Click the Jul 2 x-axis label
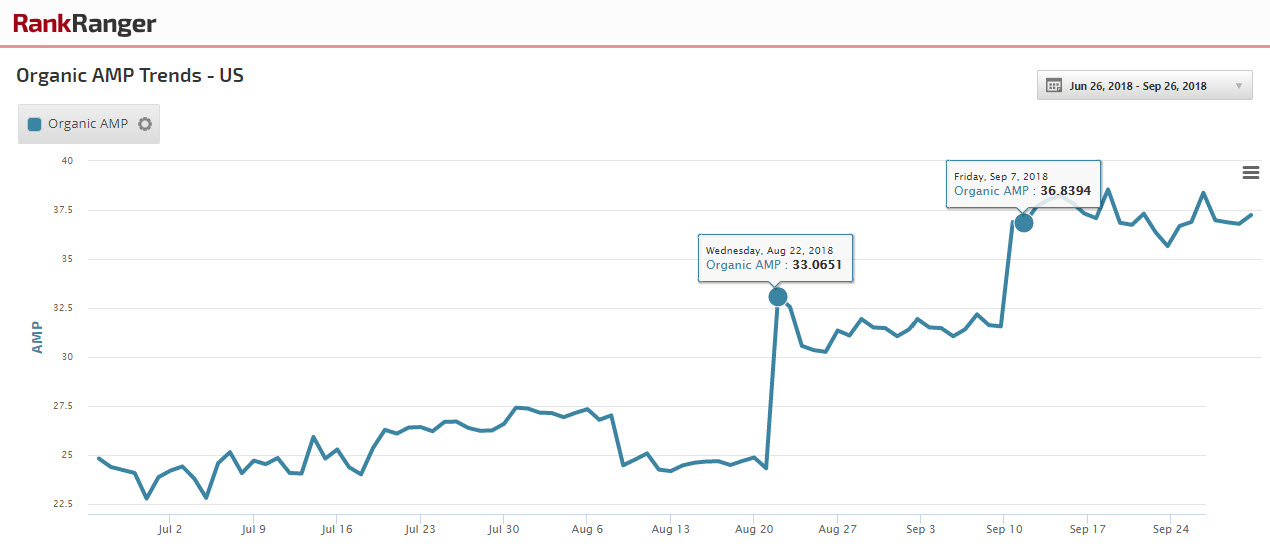Screen dimensions: 1270x547 (x=170, y=530)
